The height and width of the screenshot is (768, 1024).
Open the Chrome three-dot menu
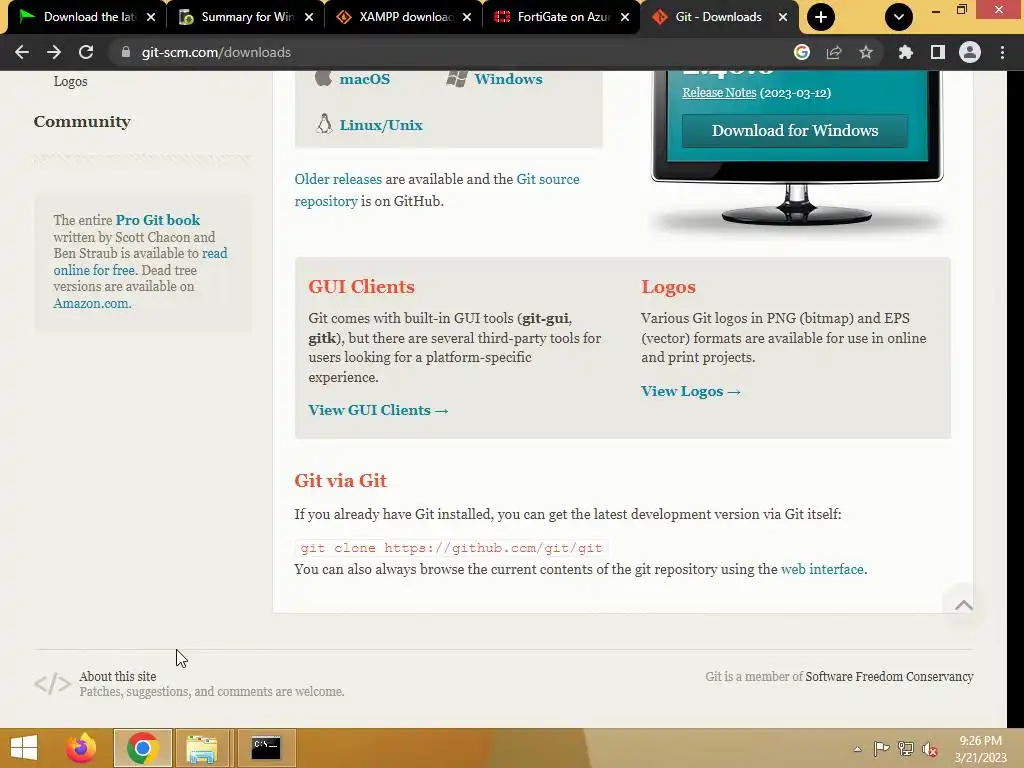tap(1002, 52)
